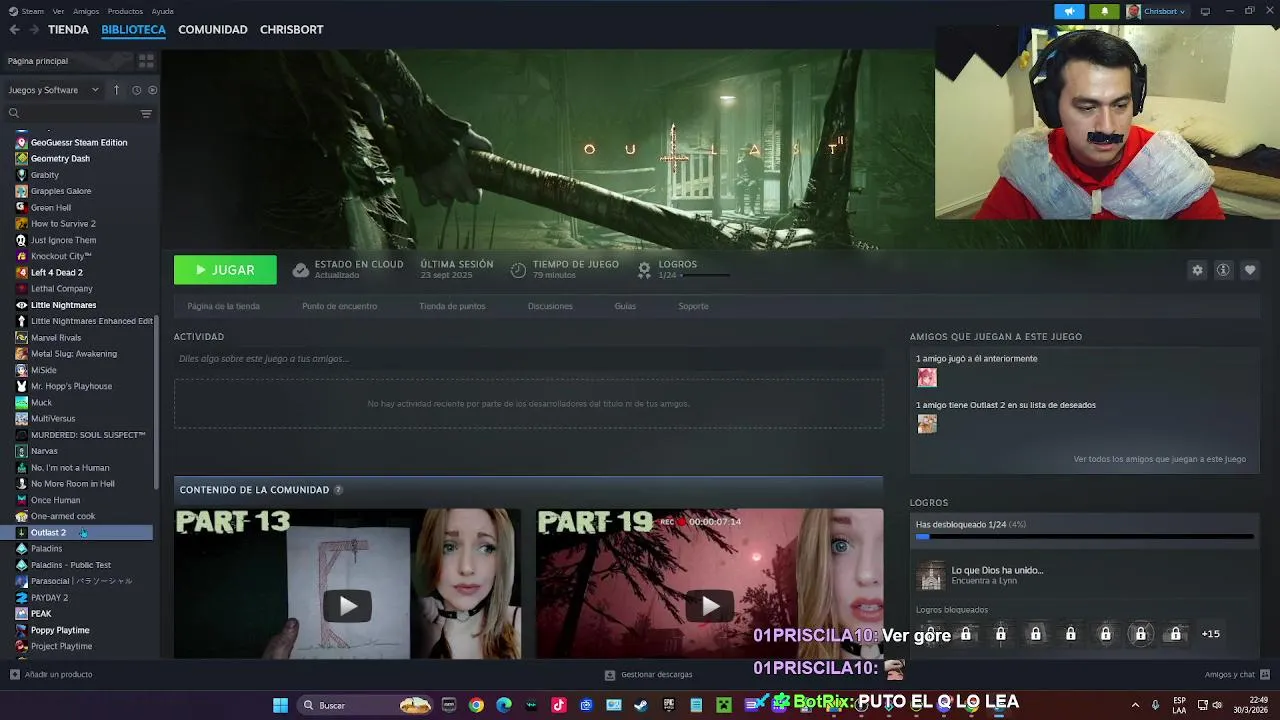The height and width of the screenshot is (720, 1280).
Task: Open the Windows Start button
Action: [x=281, y=705]
